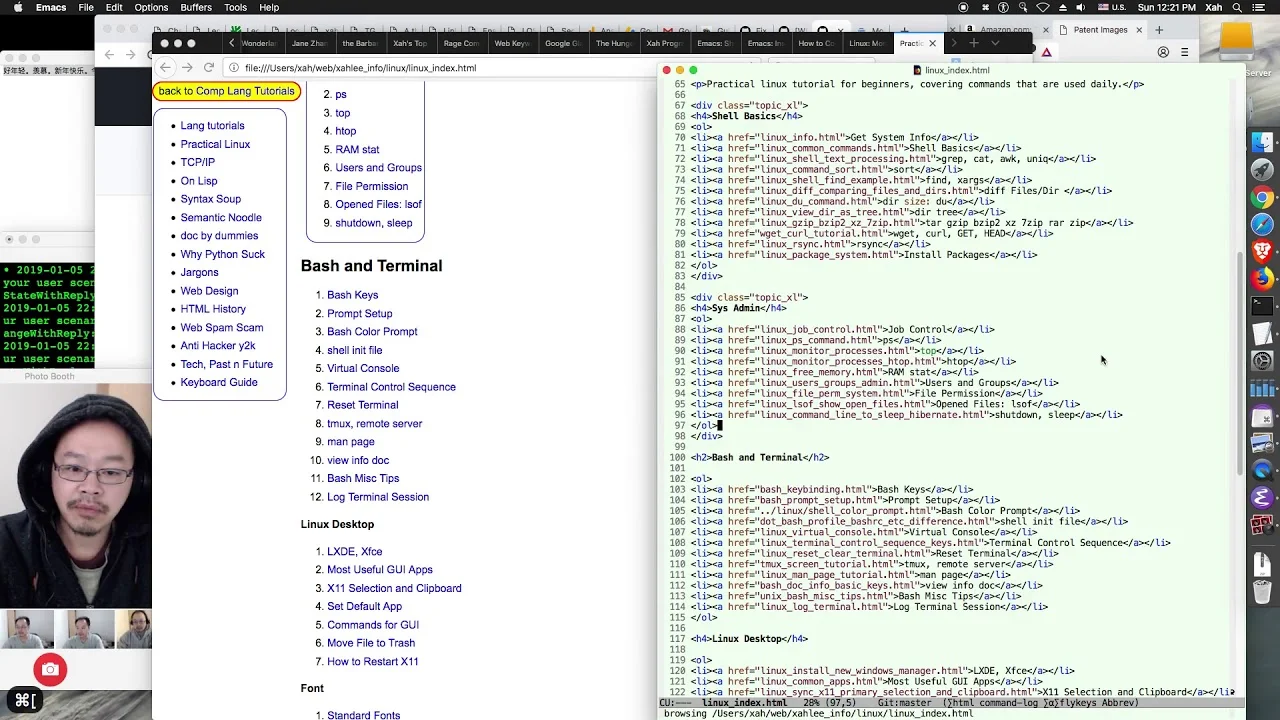Click yellow back to Comp Lang Tutorials button
1280x720 pixels.
pyautogui.click(x=227, y=91)
